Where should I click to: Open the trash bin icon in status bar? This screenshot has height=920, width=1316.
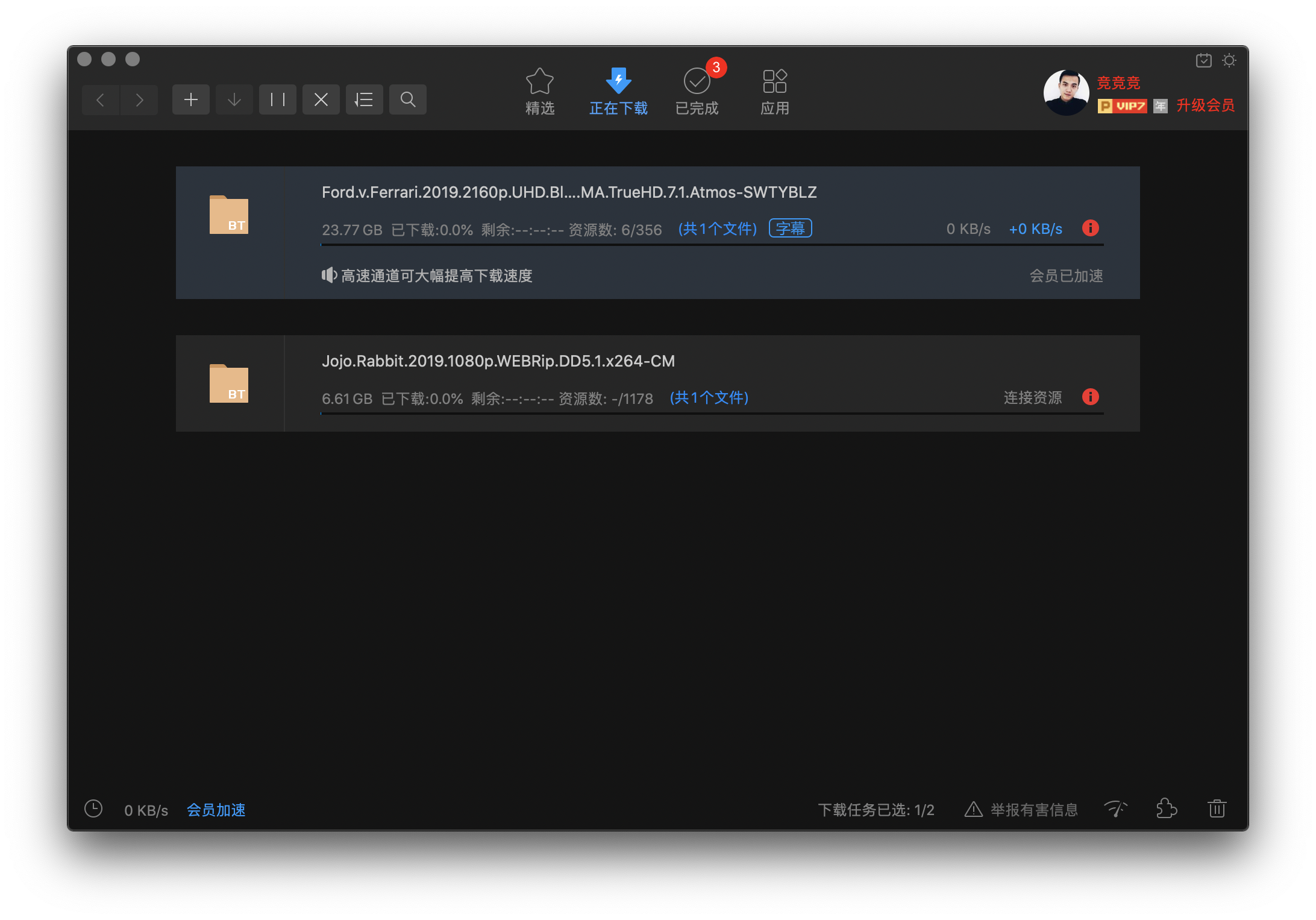pyautogui.click(x=1217, y=808)
